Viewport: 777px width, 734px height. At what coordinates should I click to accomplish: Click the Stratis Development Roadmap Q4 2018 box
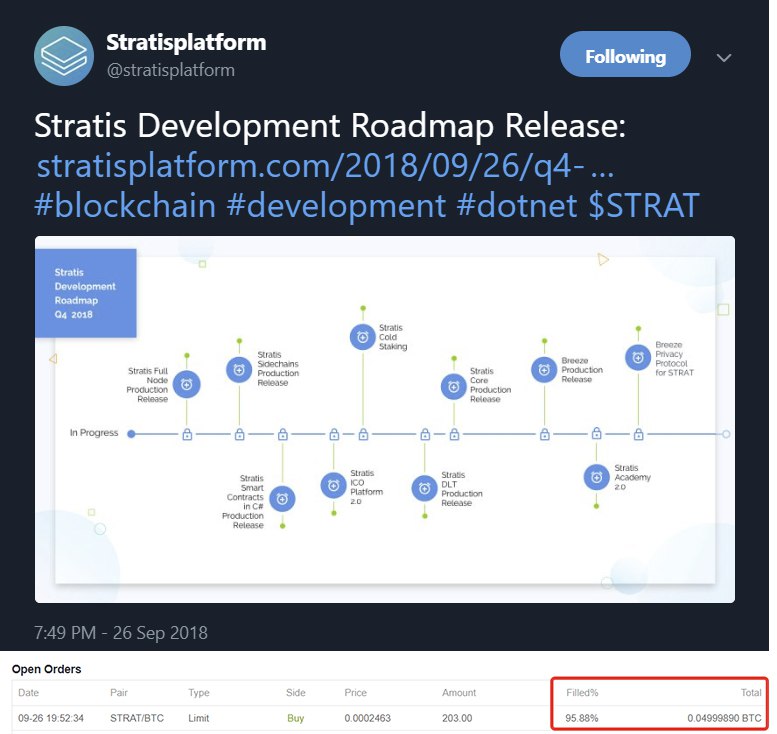[x=86, y=293]
